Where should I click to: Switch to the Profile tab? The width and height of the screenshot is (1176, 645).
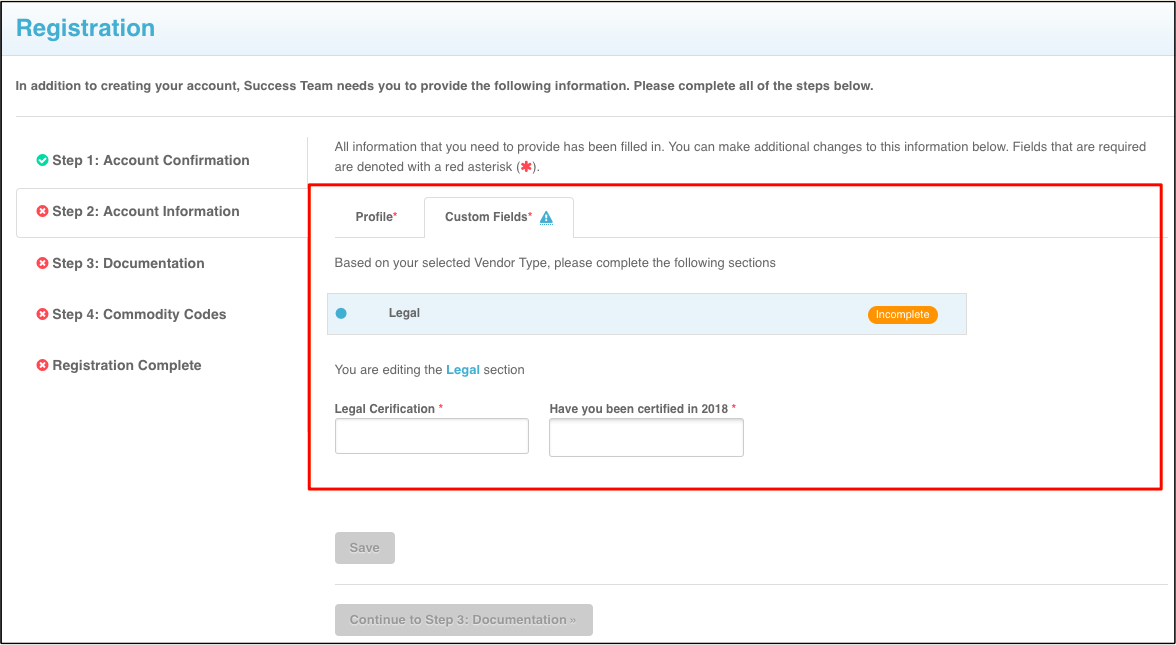(376, 217)
